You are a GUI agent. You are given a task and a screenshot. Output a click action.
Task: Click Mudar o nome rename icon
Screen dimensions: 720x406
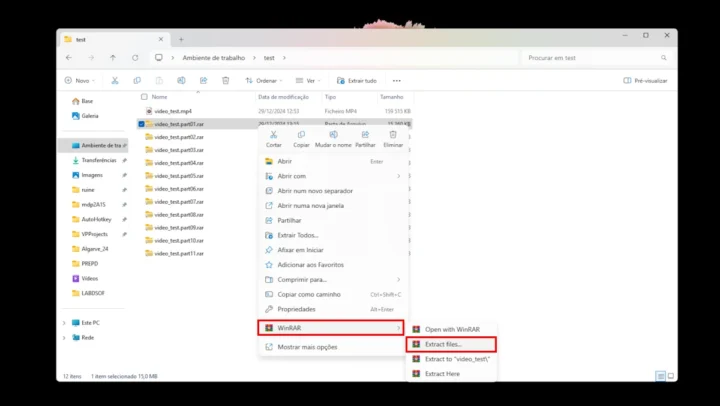(x=333, y=135)
